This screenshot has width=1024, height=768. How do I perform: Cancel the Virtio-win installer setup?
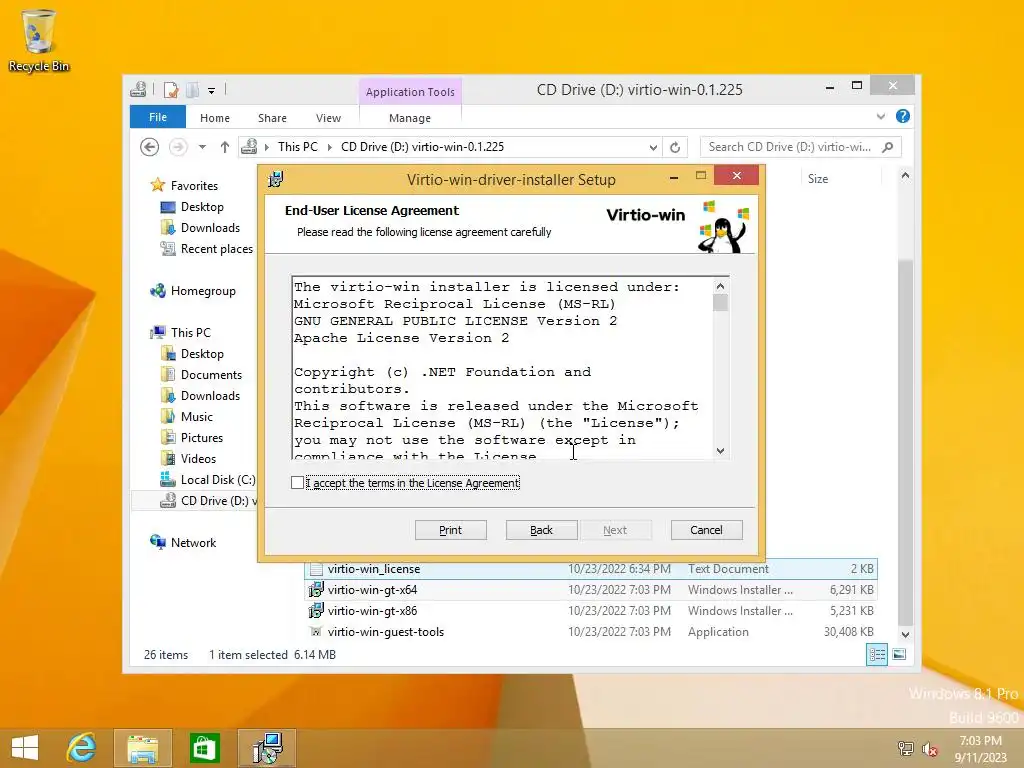707,530
